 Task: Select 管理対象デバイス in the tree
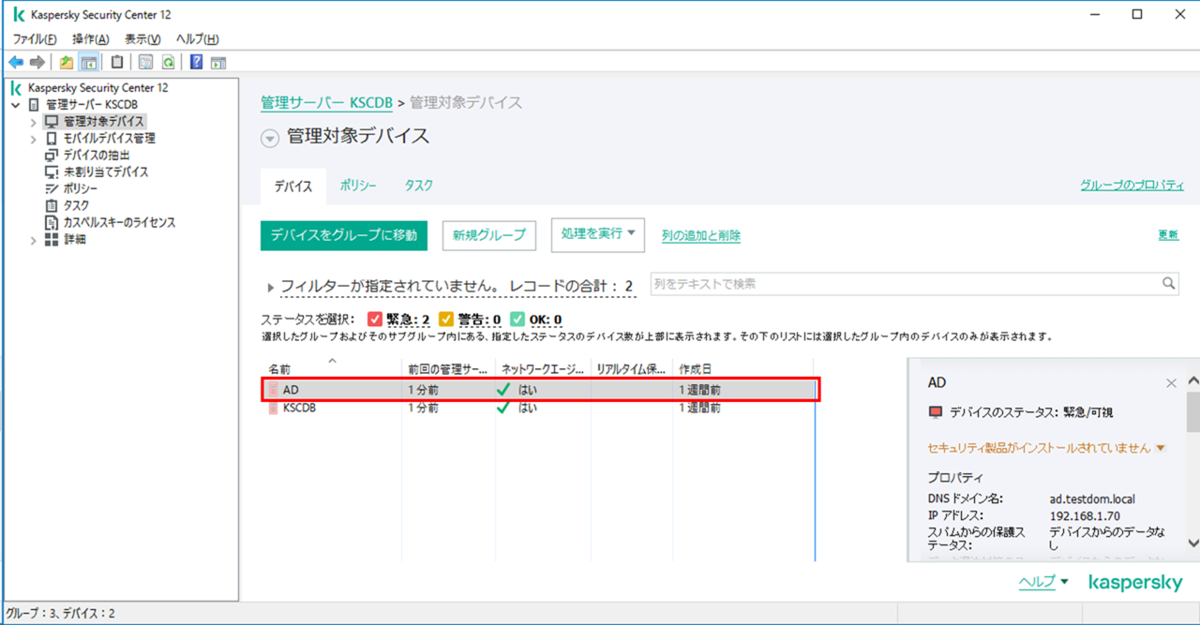[103, 122]
